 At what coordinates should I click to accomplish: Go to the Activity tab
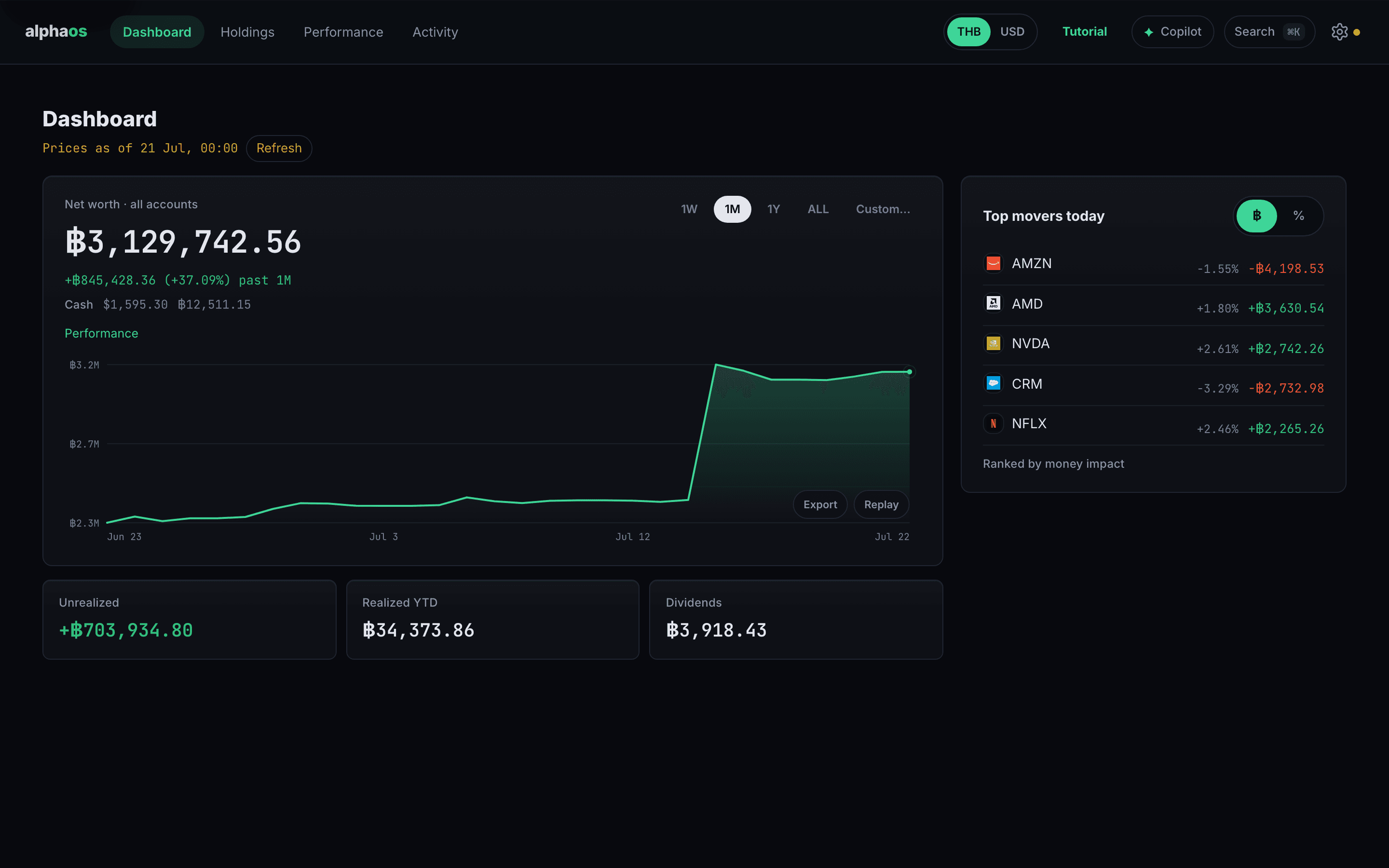coord(435,32)
